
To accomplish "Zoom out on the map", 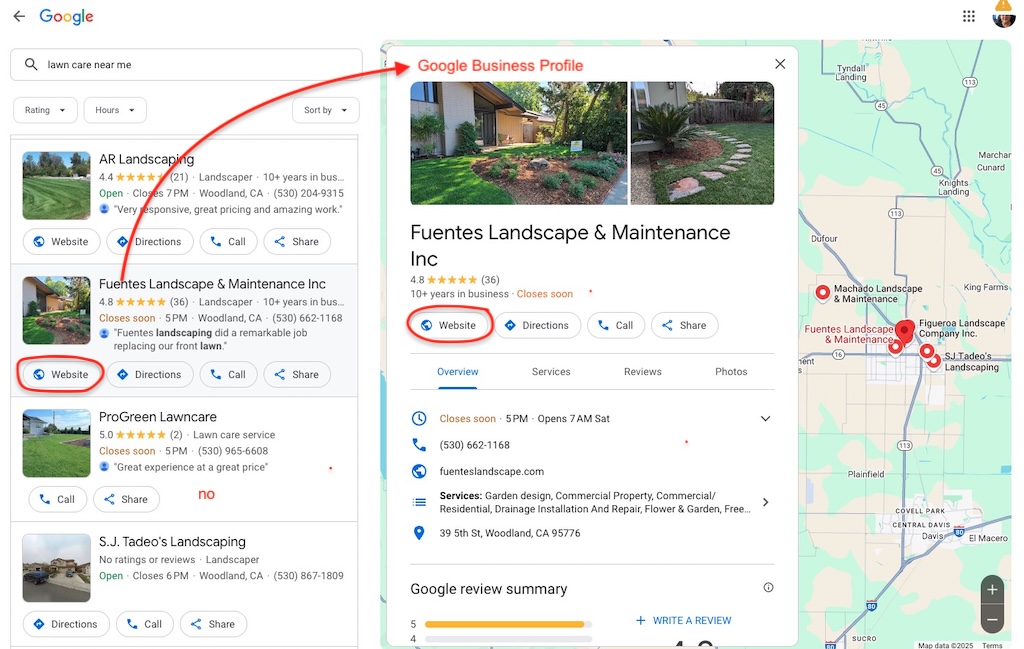I will pyautogui.click(x=992, y=620).
